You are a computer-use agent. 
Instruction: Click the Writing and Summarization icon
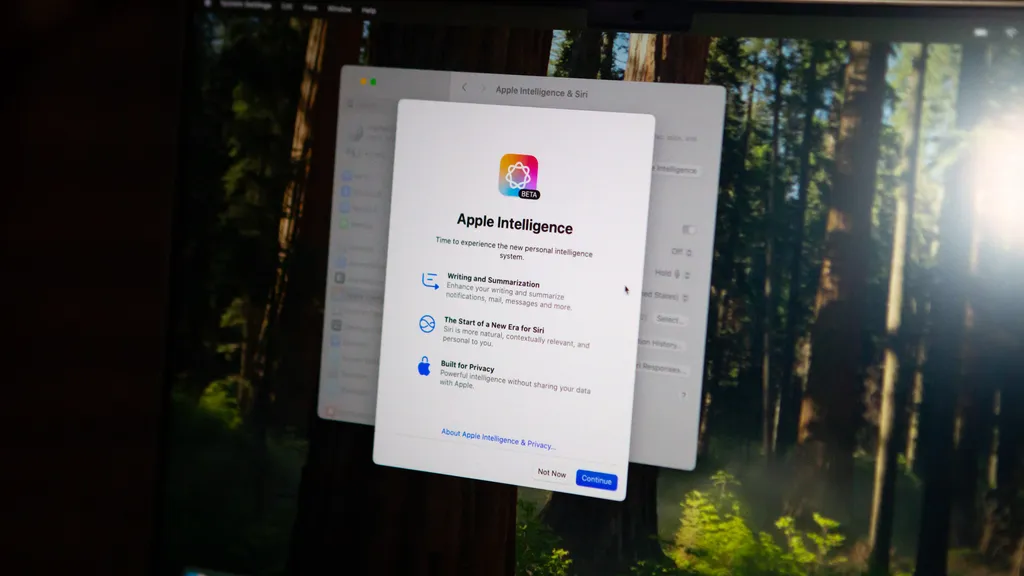[430, 281]
